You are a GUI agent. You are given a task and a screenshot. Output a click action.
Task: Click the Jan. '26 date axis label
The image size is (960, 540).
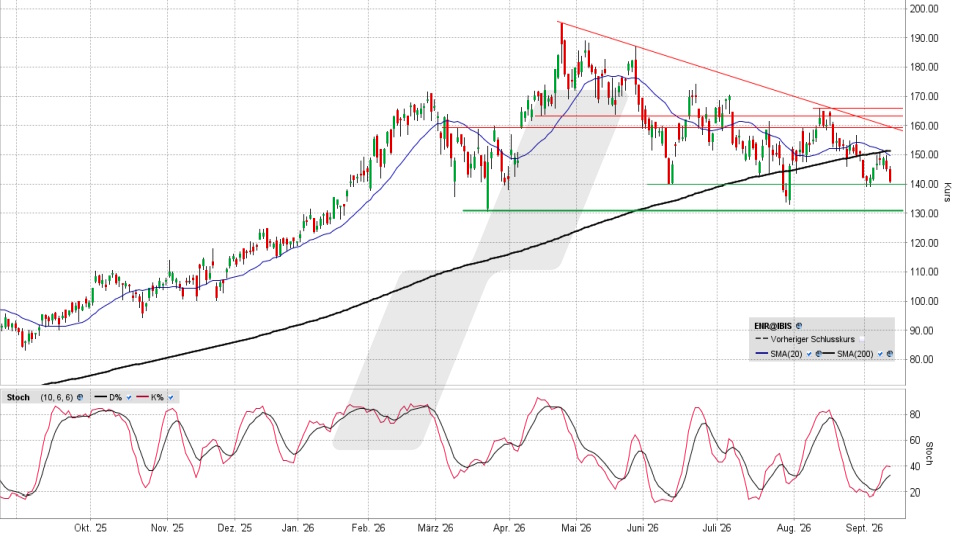[x=298, y=528]
